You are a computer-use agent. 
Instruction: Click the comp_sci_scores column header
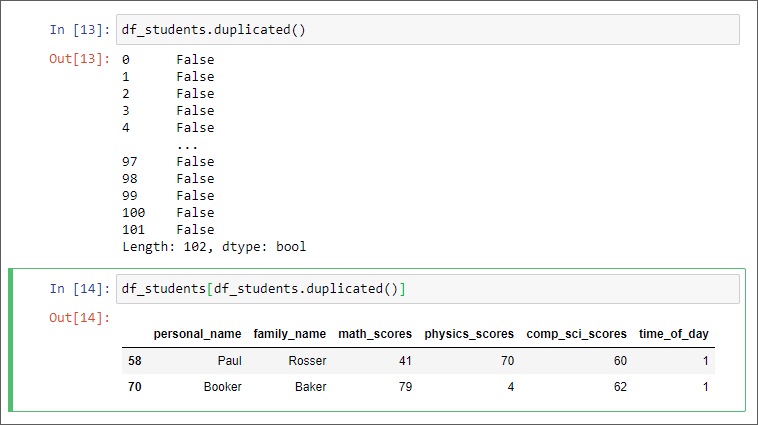click(577, 334)
